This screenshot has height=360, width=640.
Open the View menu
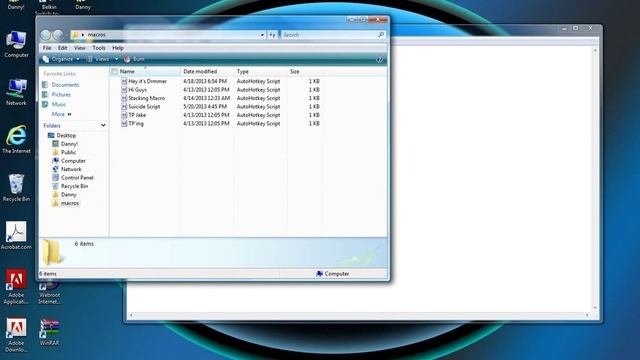(79, 48)
